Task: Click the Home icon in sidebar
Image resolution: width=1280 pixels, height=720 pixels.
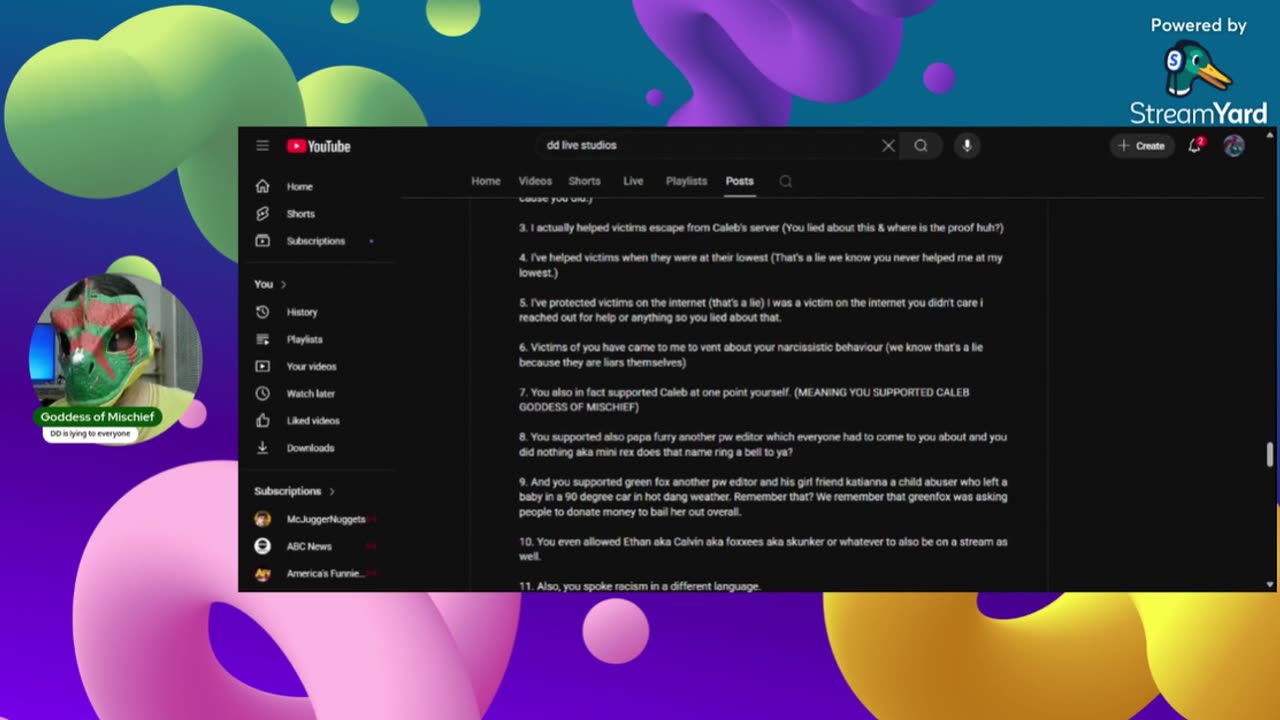Action: click(262, 186)
